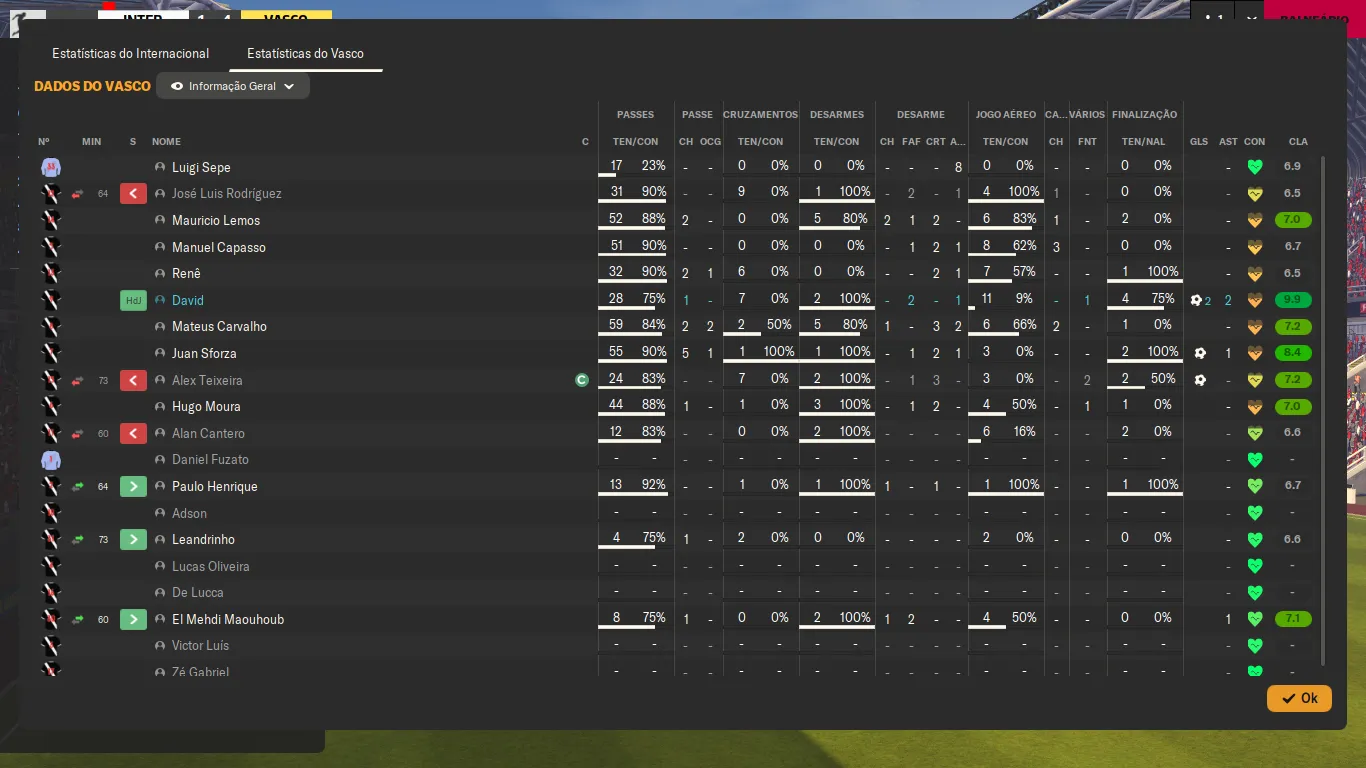Click El Mehdi Maouhoub substituted-on green arrow
The height and width of the screenshot is (768, 1366).
click(134, 619)
